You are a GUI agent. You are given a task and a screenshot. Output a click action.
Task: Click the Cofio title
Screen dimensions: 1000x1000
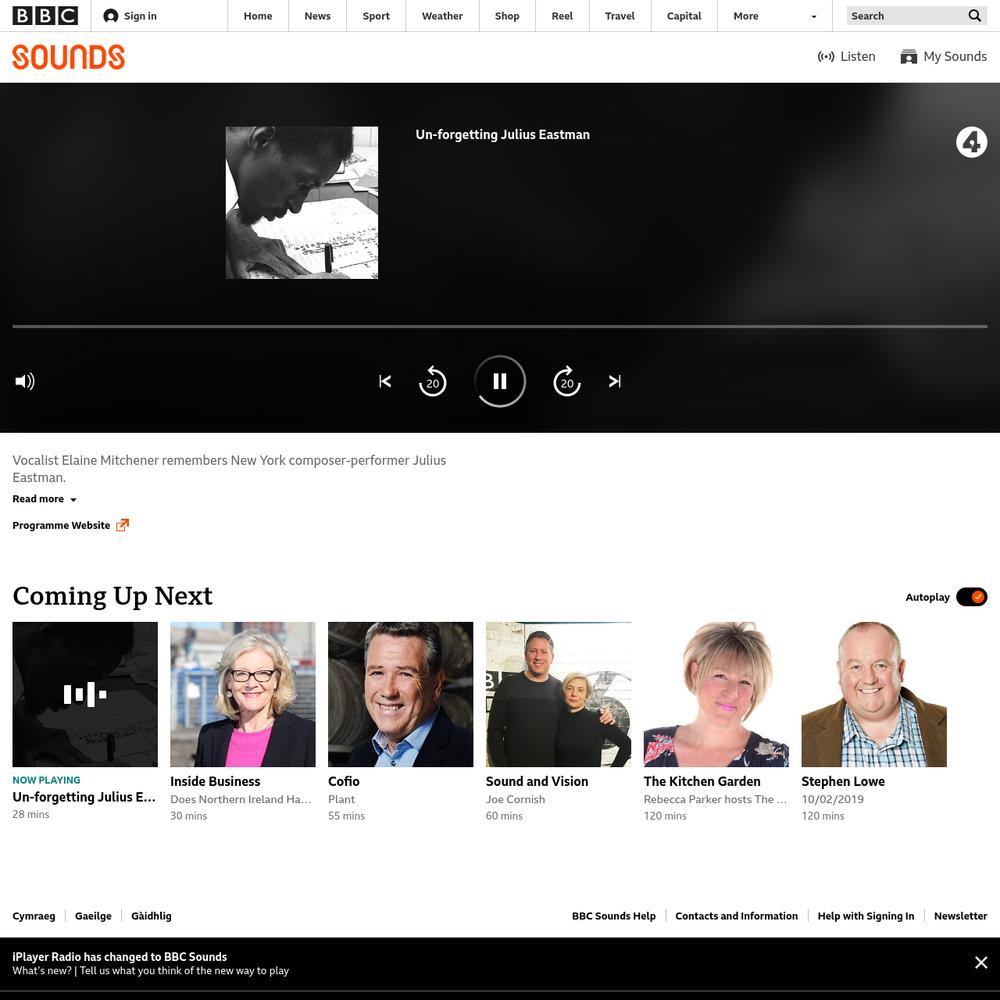tap(344, 781)
